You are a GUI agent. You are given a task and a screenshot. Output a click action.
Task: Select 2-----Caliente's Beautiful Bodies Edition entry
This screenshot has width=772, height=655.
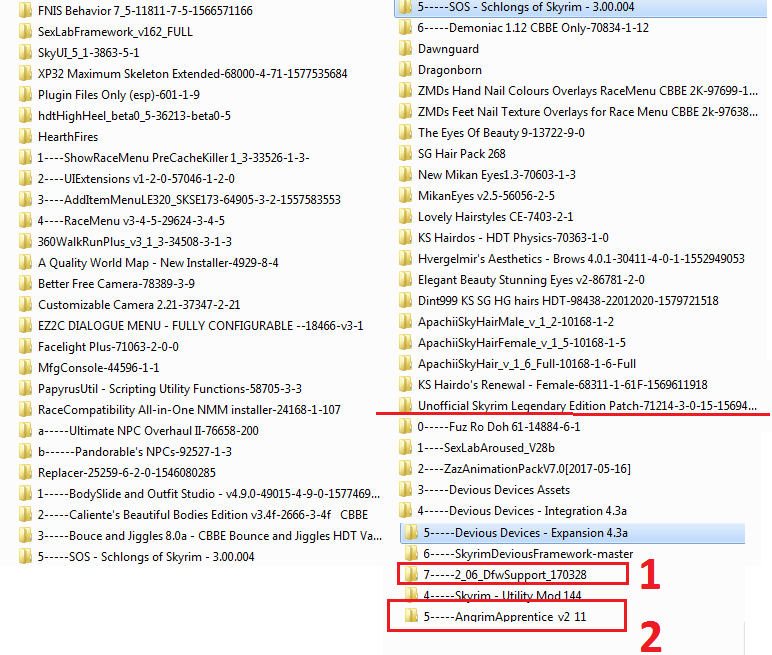pos(203,515)
